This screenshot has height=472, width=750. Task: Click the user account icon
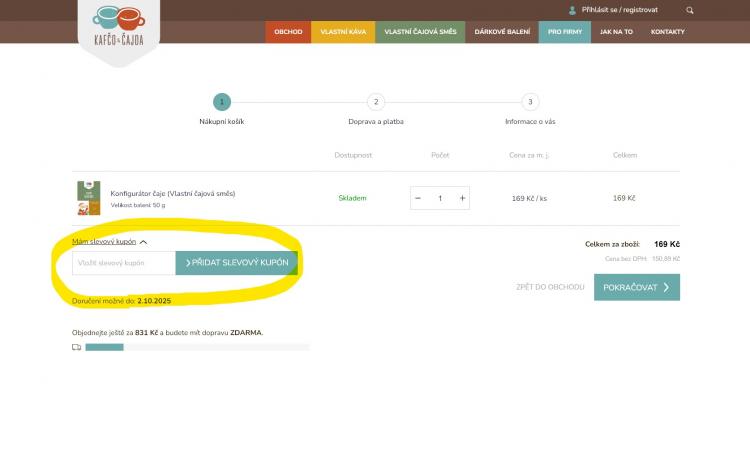point(572,10)
